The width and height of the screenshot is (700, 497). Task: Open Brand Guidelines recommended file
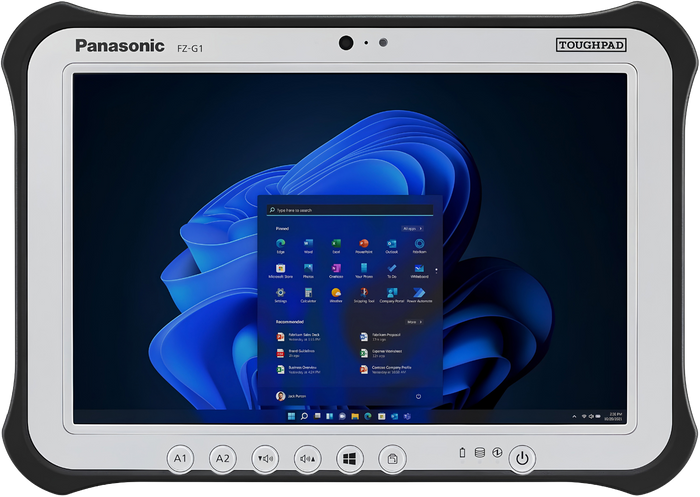296,353
